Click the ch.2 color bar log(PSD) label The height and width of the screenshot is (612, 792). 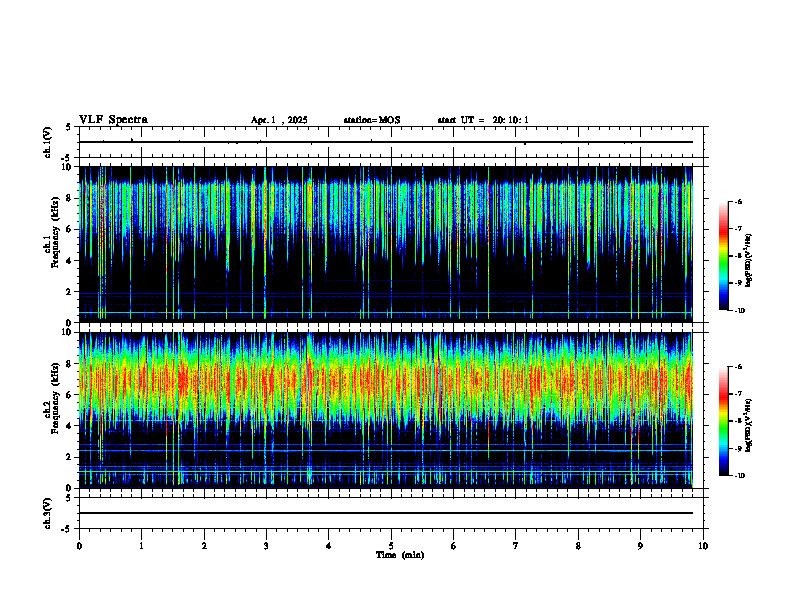point(749,425)
